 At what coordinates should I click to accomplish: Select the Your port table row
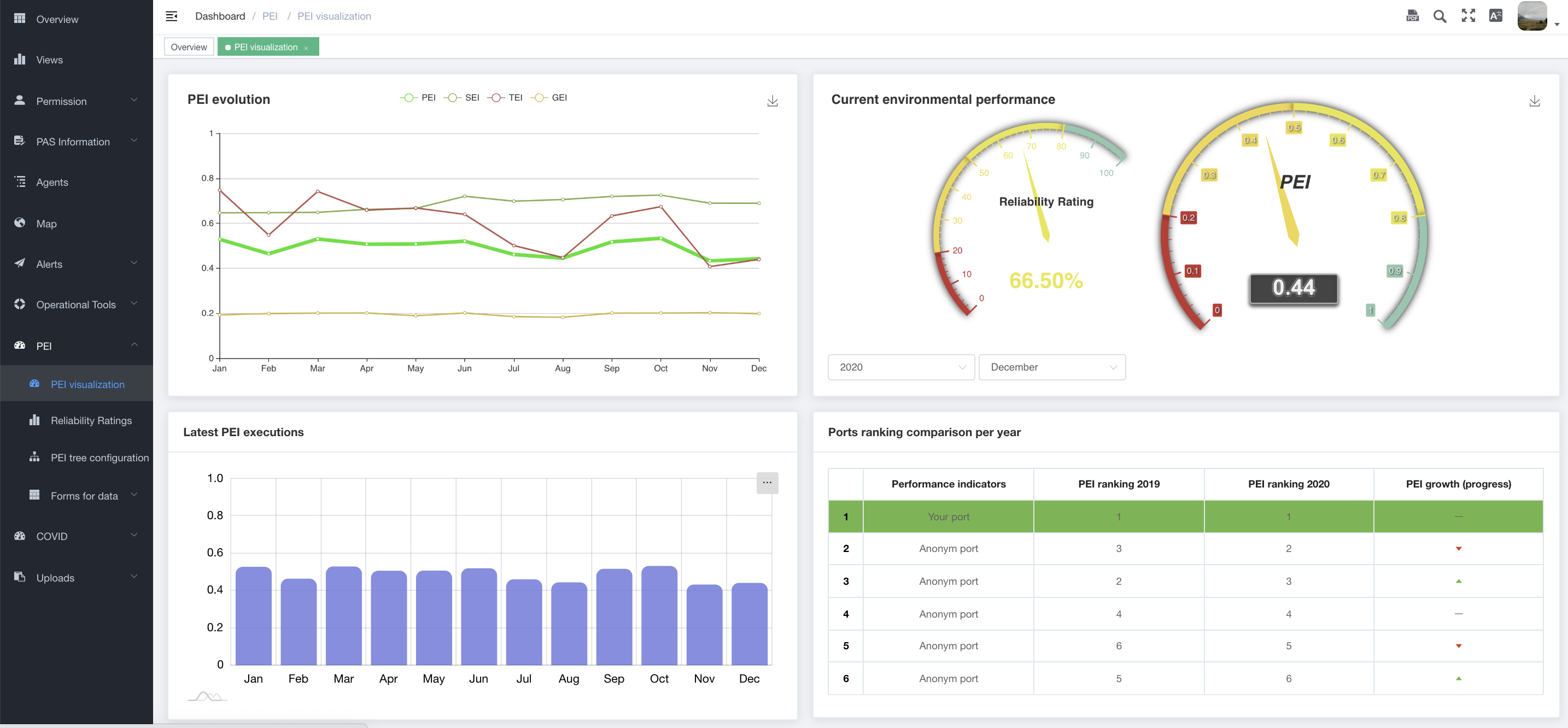(1185, 516)
